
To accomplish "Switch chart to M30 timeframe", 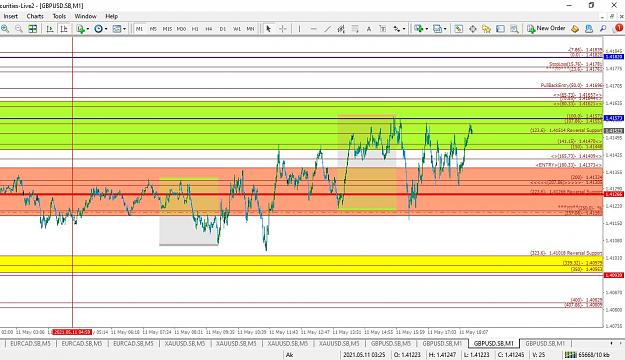I will tap(181, 29).
